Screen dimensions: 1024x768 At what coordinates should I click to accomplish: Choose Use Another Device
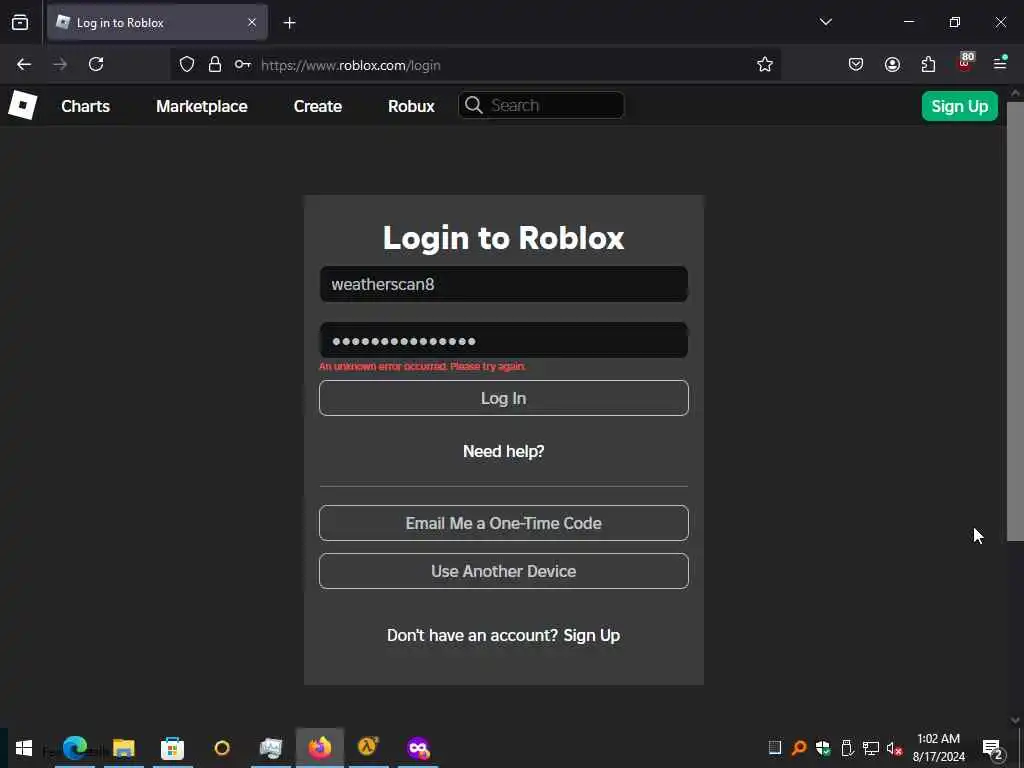pos(504,571)
